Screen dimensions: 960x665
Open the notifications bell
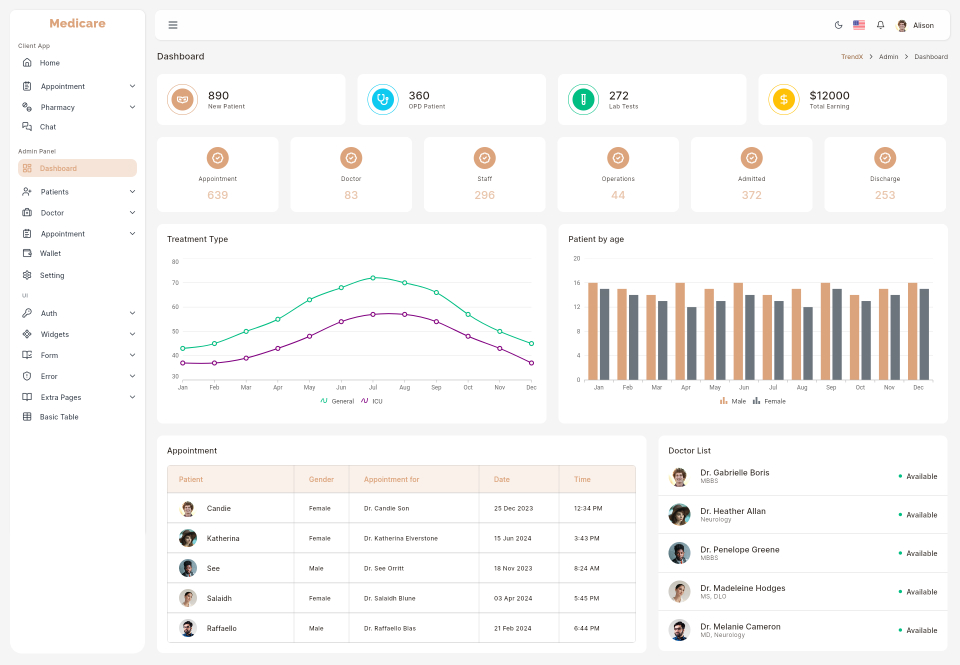880,25
